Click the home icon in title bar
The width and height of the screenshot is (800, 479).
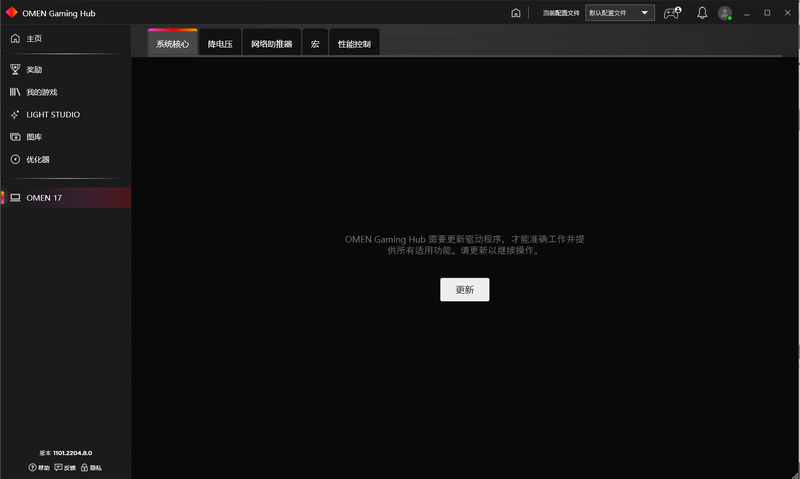[515, 13]
